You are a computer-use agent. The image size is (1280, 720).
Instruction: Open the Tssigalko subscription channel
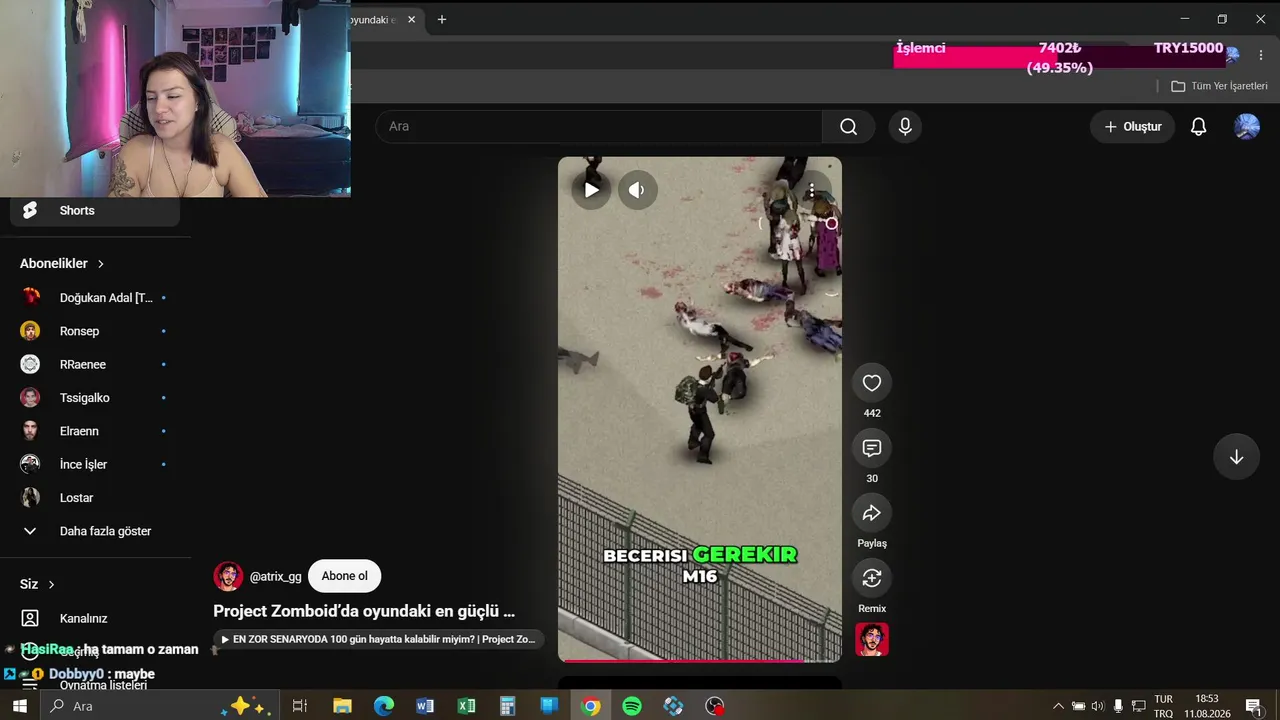[x=95, y=398]
